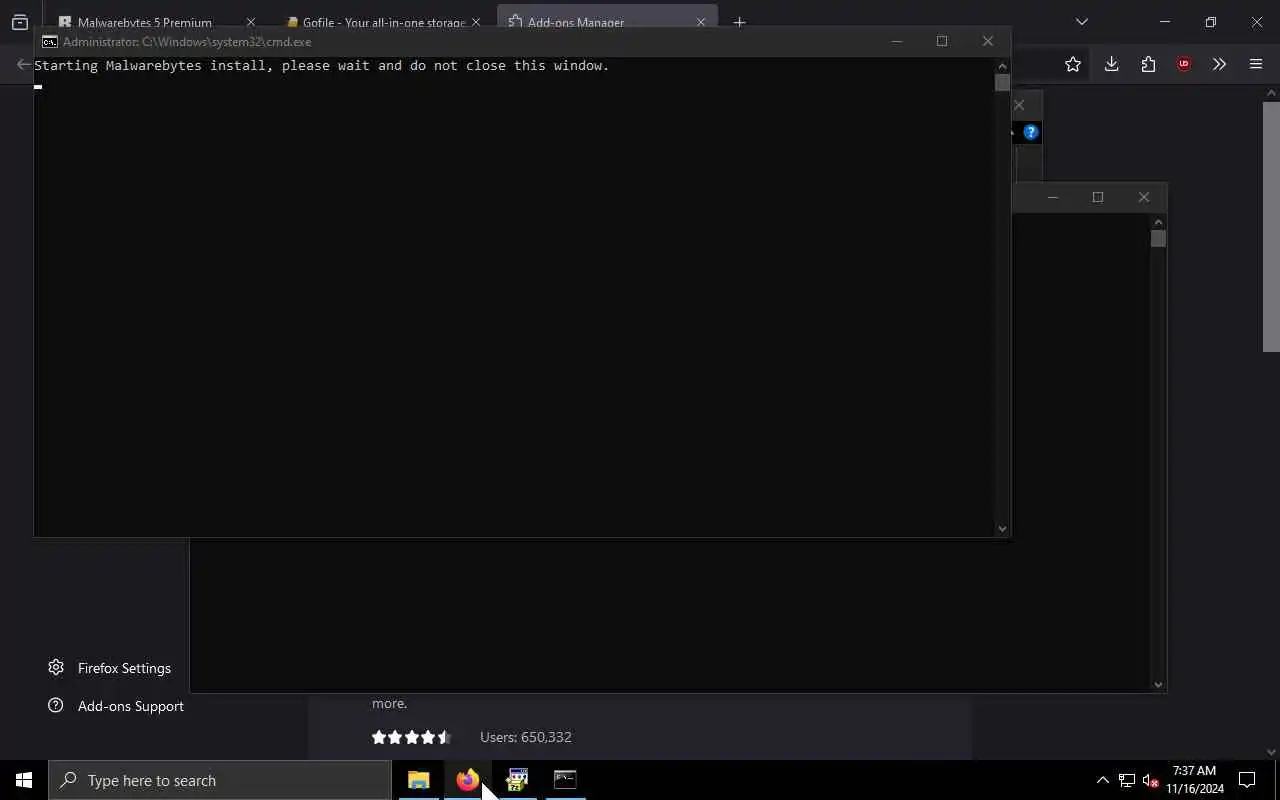
Task: Go back with the Firefox back arrow
Action: (24, 65)
